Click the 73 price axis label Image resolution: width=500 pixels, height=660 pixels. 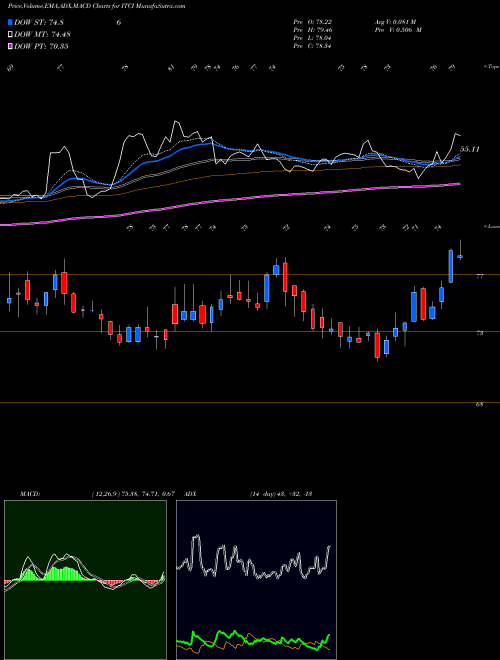tap(479, 333)
